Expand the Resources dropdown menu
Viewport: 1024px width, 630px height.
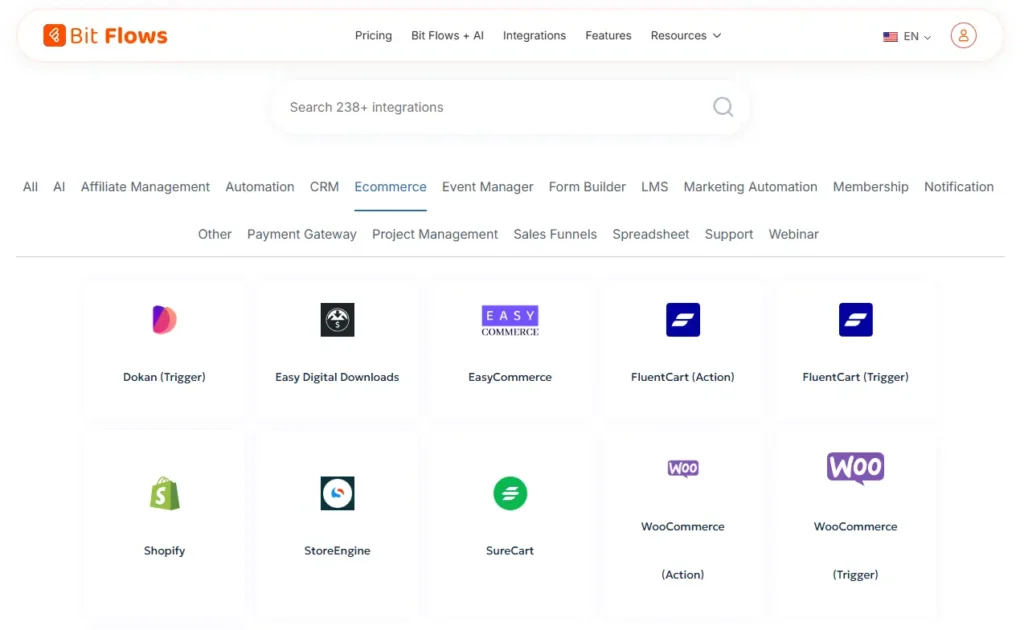(x=686, y=35)
